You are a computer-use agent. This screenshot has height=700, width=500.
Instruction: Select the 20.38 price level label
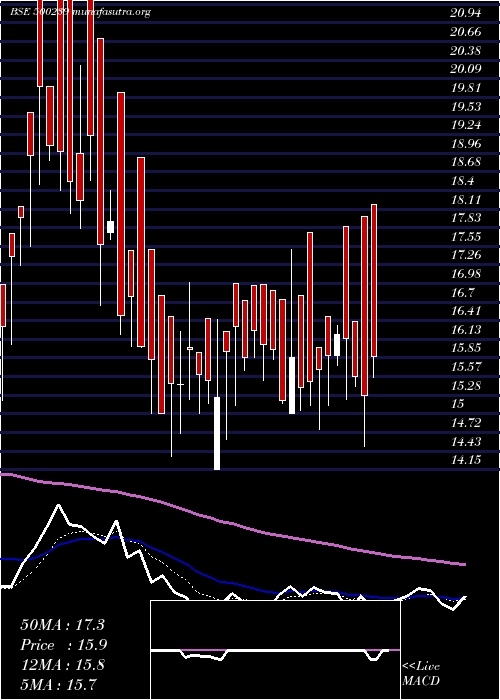pos(466,50)
